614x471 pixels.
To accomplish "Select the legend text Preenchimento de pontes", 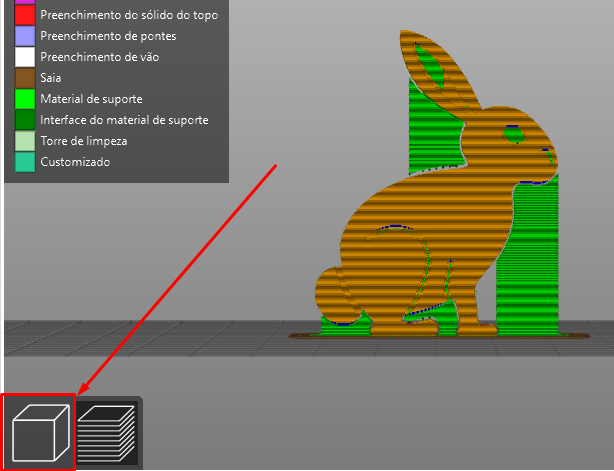I will [x=108, y=36].
